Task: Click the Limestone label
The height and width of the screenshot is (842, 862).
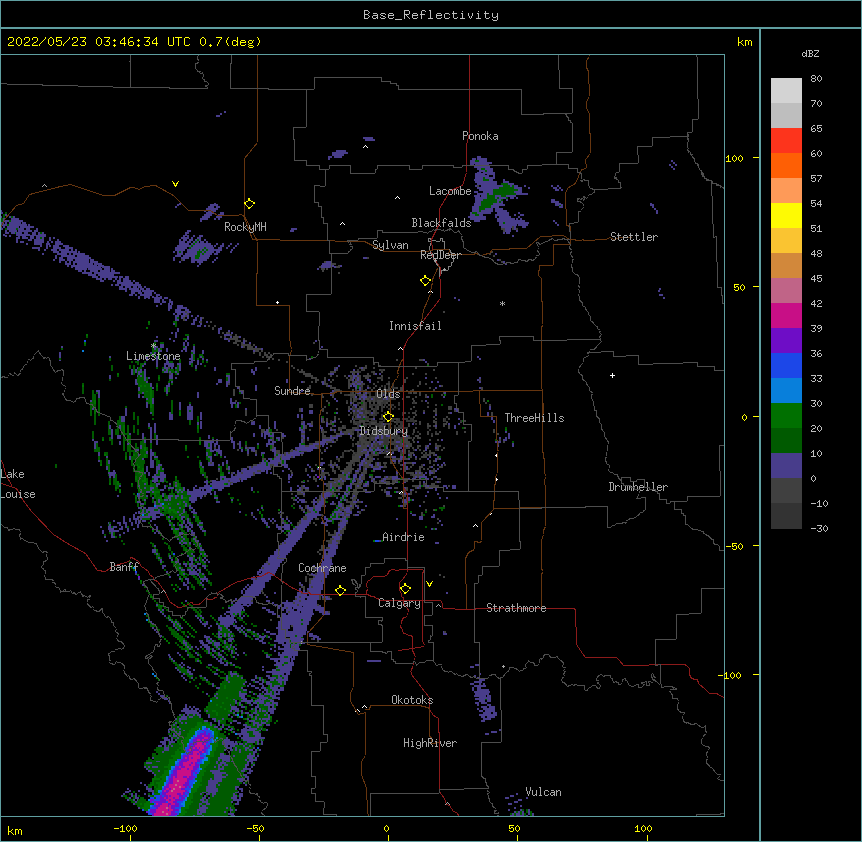Action: (x=153, y=356)
